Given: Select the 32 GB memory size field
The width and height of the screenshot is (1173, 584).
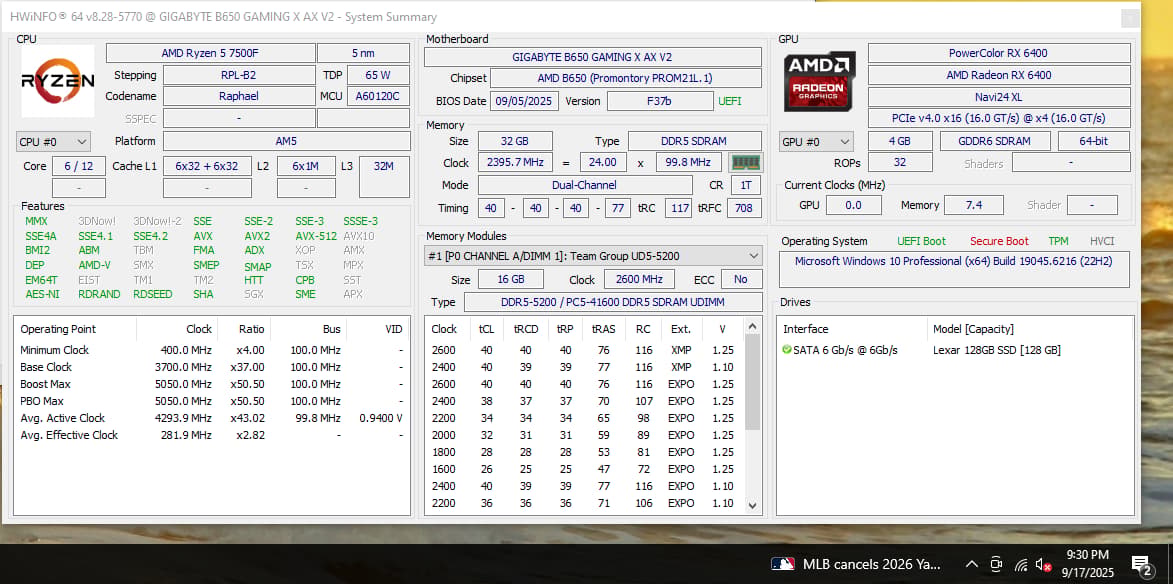Looking at the screenshot, I should tap(515, 141).
